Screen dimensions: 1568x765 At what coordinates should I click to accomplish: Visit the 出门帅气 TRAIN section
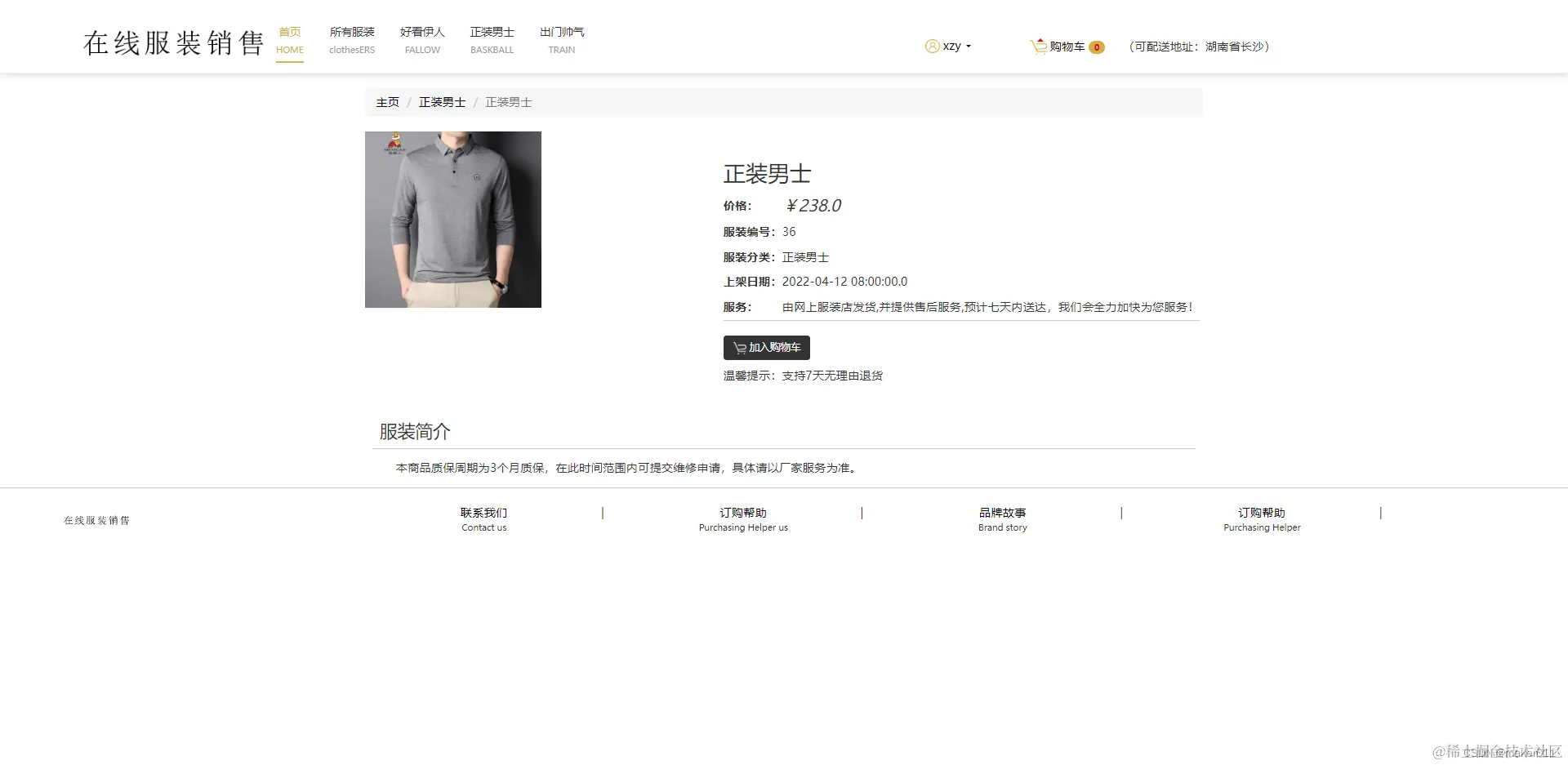click(561, 40)
